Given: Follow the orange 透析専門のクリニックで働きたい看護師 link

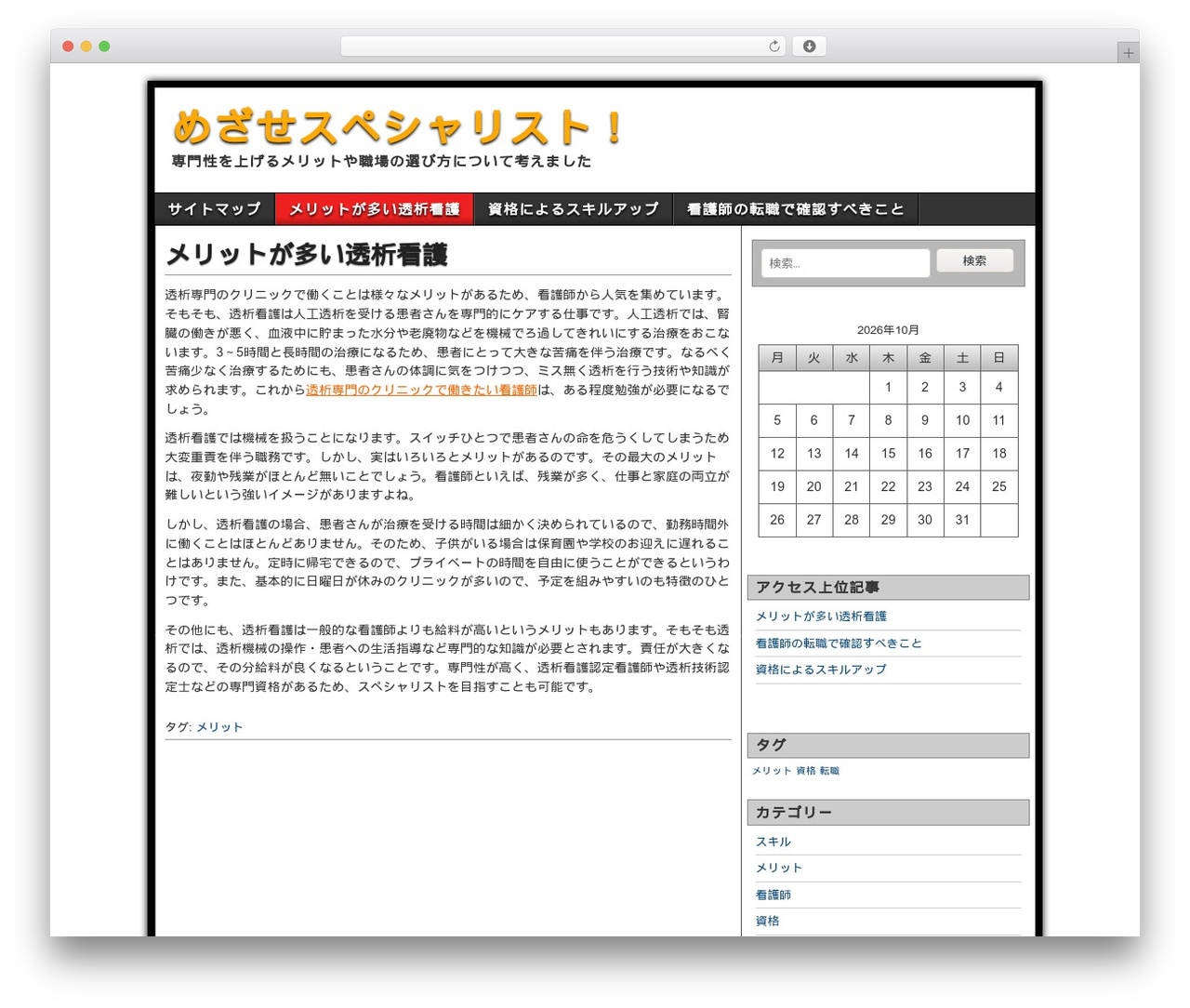Looking at the screenshot, I should point(421,391).
